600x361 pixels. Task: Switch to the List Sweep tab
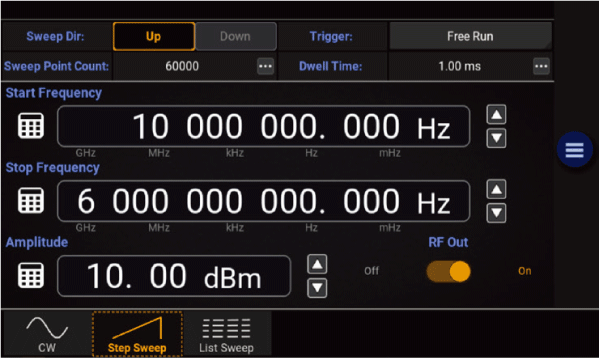(x=227, y=334)
